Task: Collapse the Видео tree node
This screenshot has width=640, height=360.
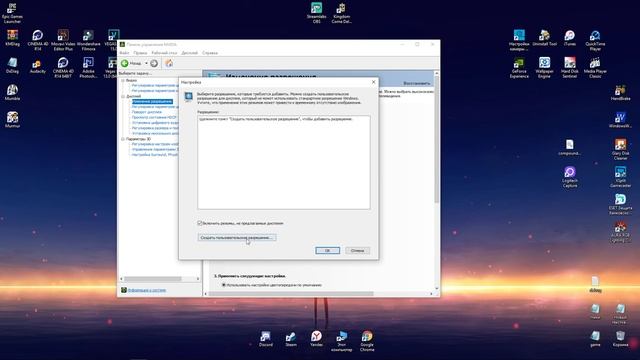Action: pyautogui.click(x=122, y=80)
